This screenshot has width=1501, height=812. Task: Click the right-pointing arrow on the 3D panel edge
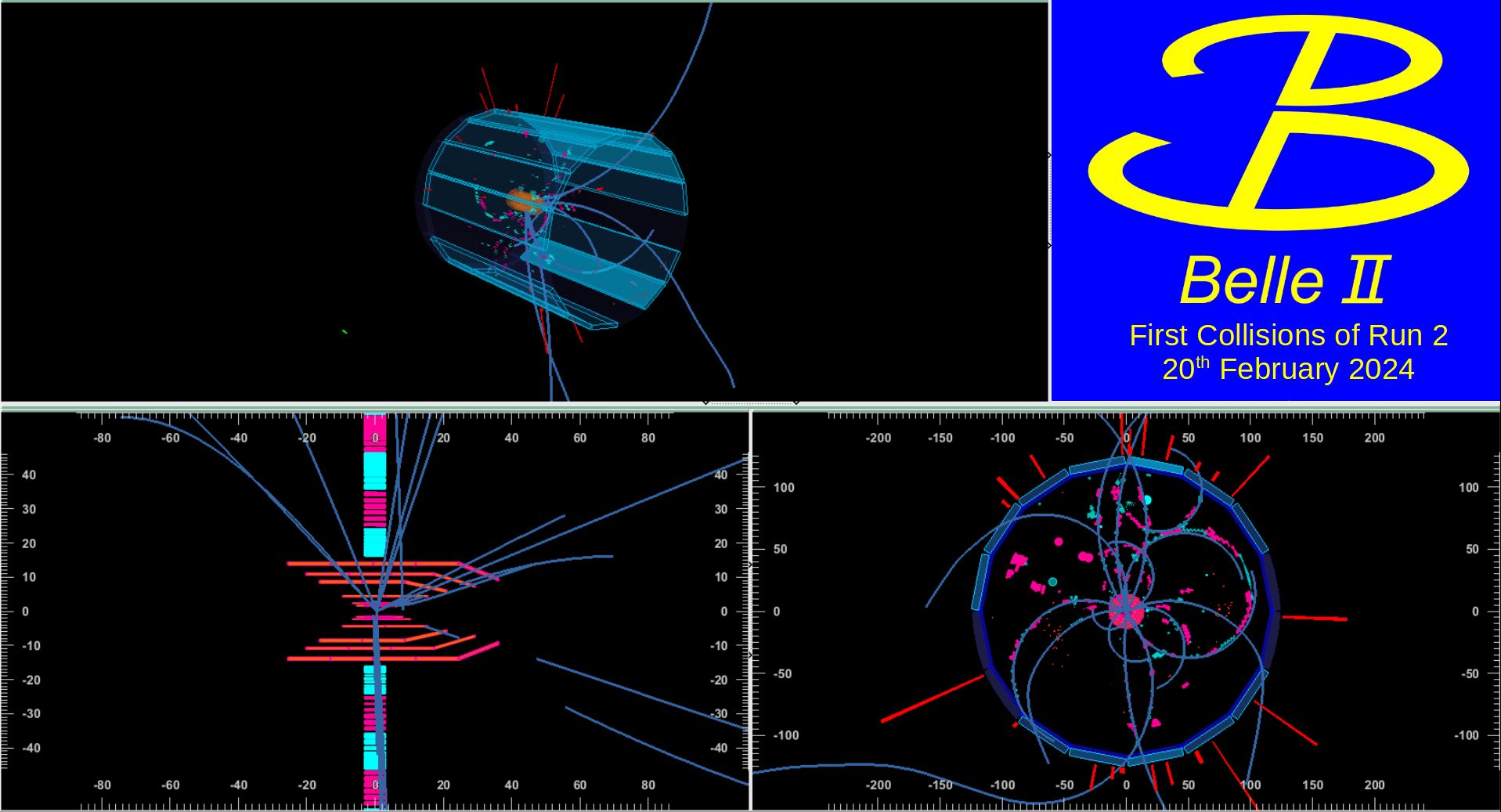(1049, 154)
